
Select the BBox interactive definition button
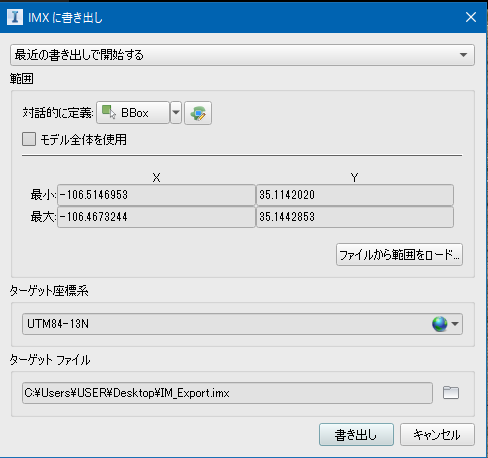(133, 113)
